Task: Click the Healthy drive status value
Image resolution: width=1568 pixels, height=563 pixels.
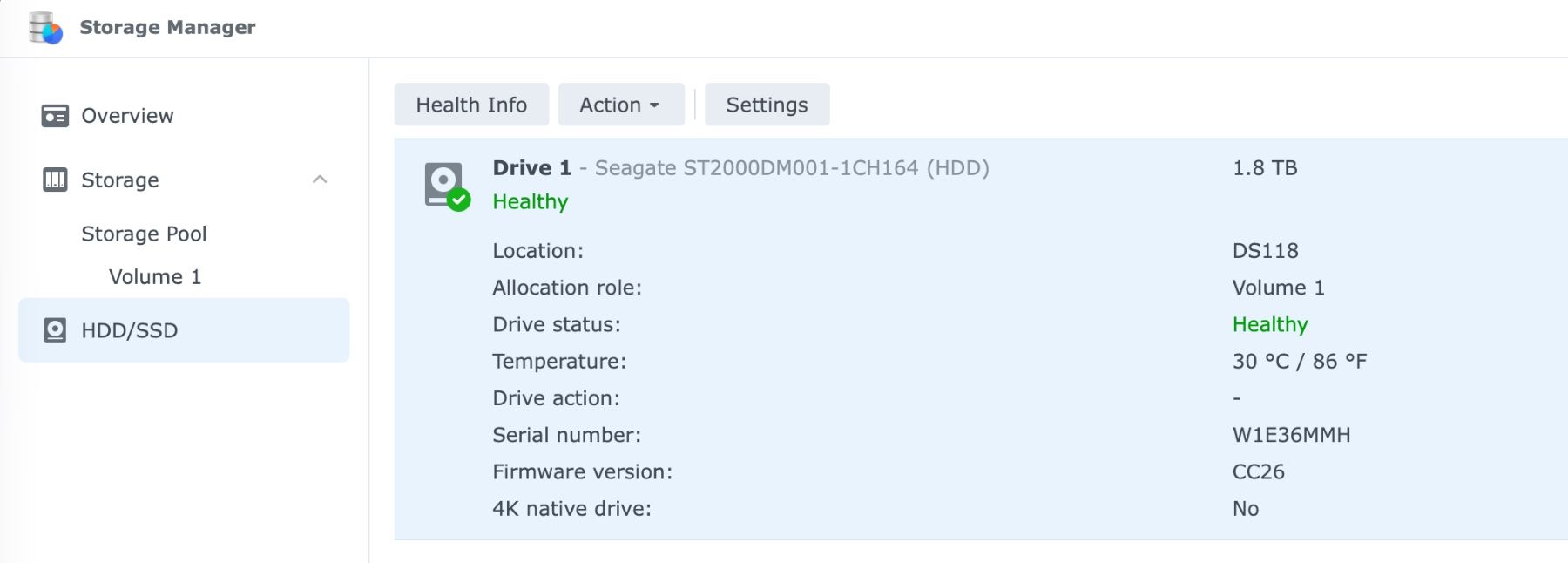Action: pyautogui.click(x=1270, y=324)
